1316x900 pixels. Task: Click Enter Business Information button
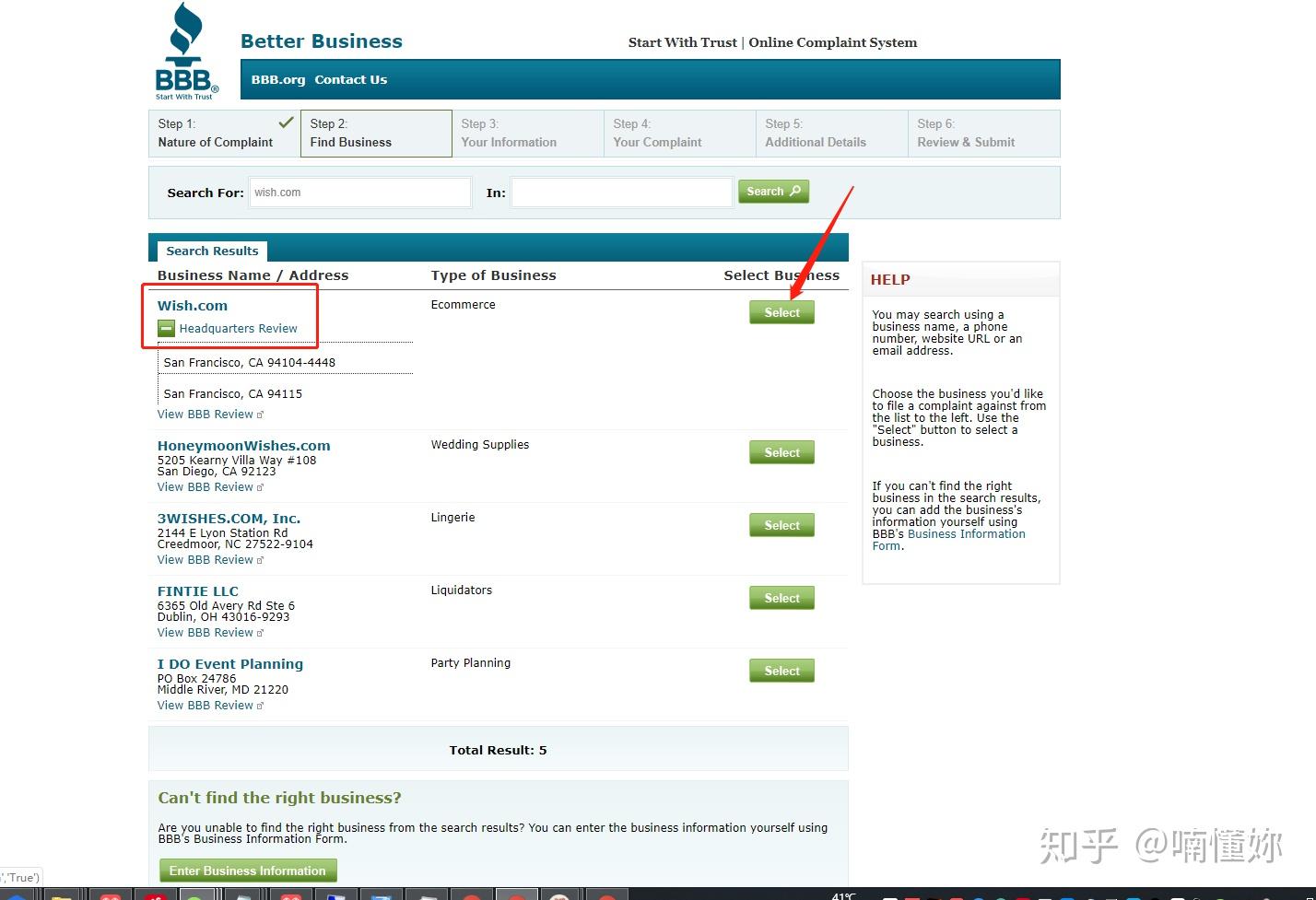coord(247,871)
